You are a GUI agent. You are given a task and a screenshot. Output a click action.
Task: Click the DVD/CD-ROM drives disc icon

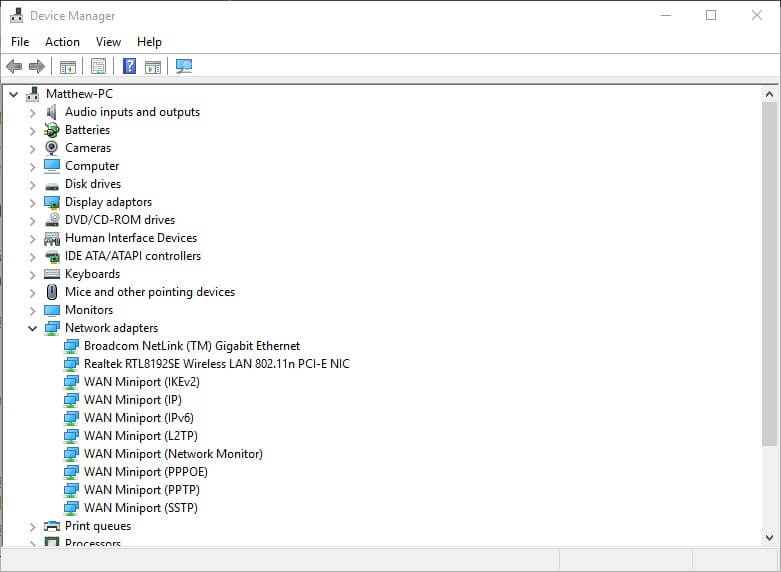[x=52, y=220]
